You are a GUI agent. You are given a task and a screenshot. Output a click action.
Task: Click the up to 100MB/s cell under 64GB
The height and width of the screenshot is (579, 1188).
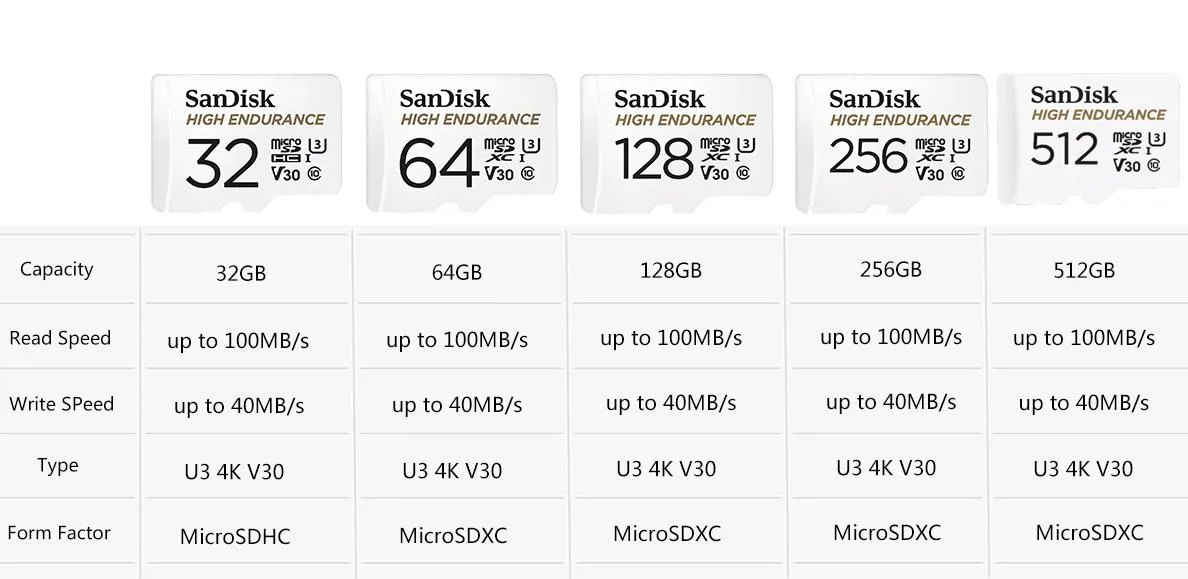(457, 340)
